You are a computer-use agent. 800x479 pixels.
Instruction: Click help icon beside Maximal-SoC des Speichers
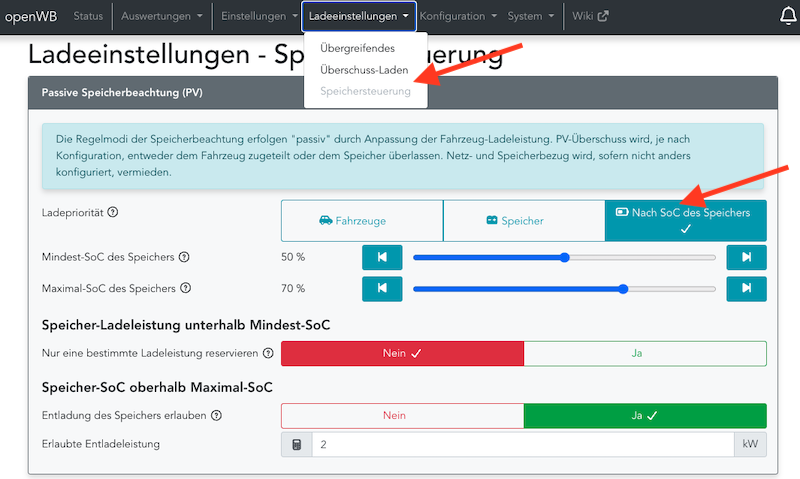[184, 288]
